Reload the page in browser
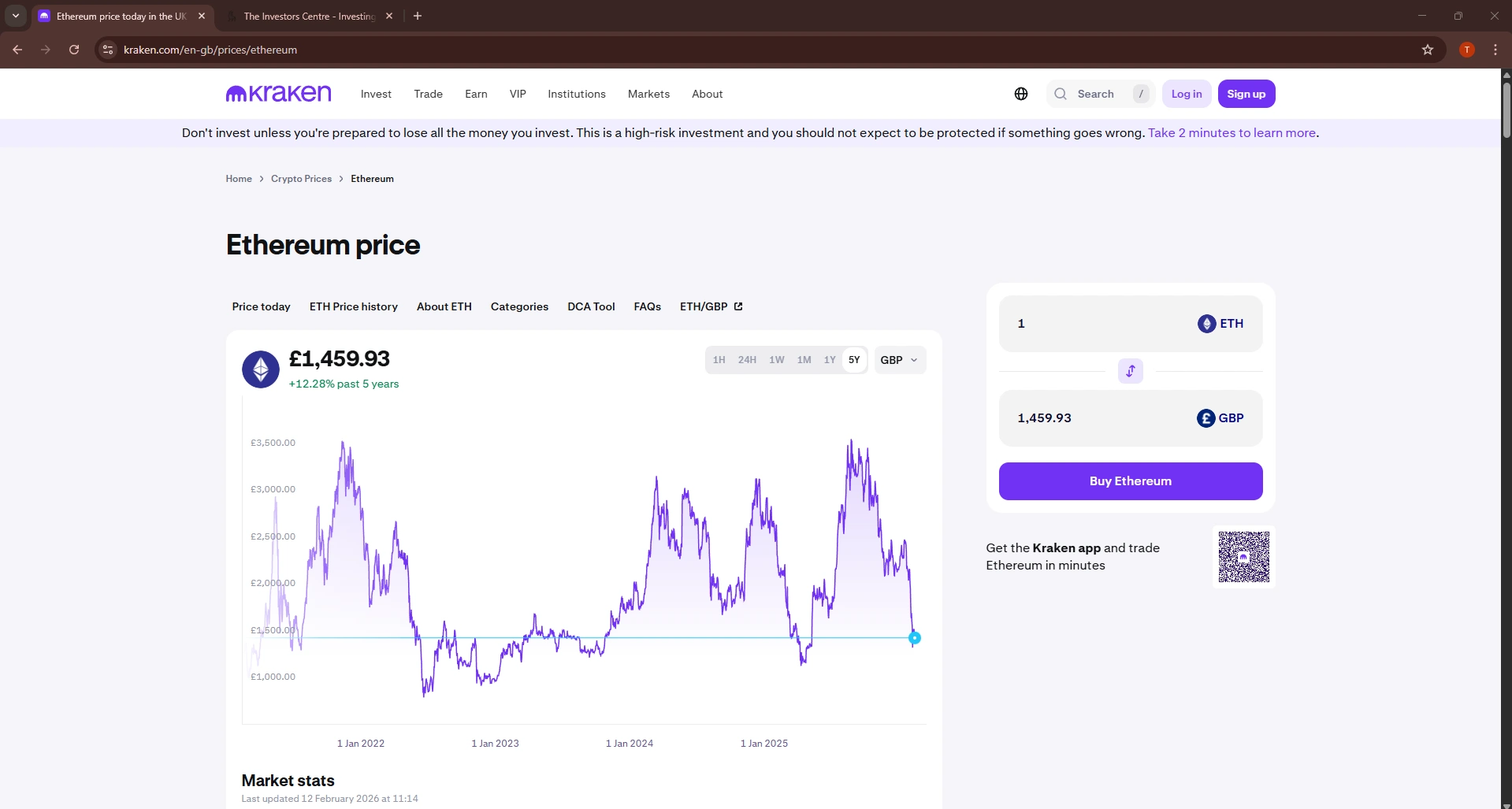 pos(74,50)
